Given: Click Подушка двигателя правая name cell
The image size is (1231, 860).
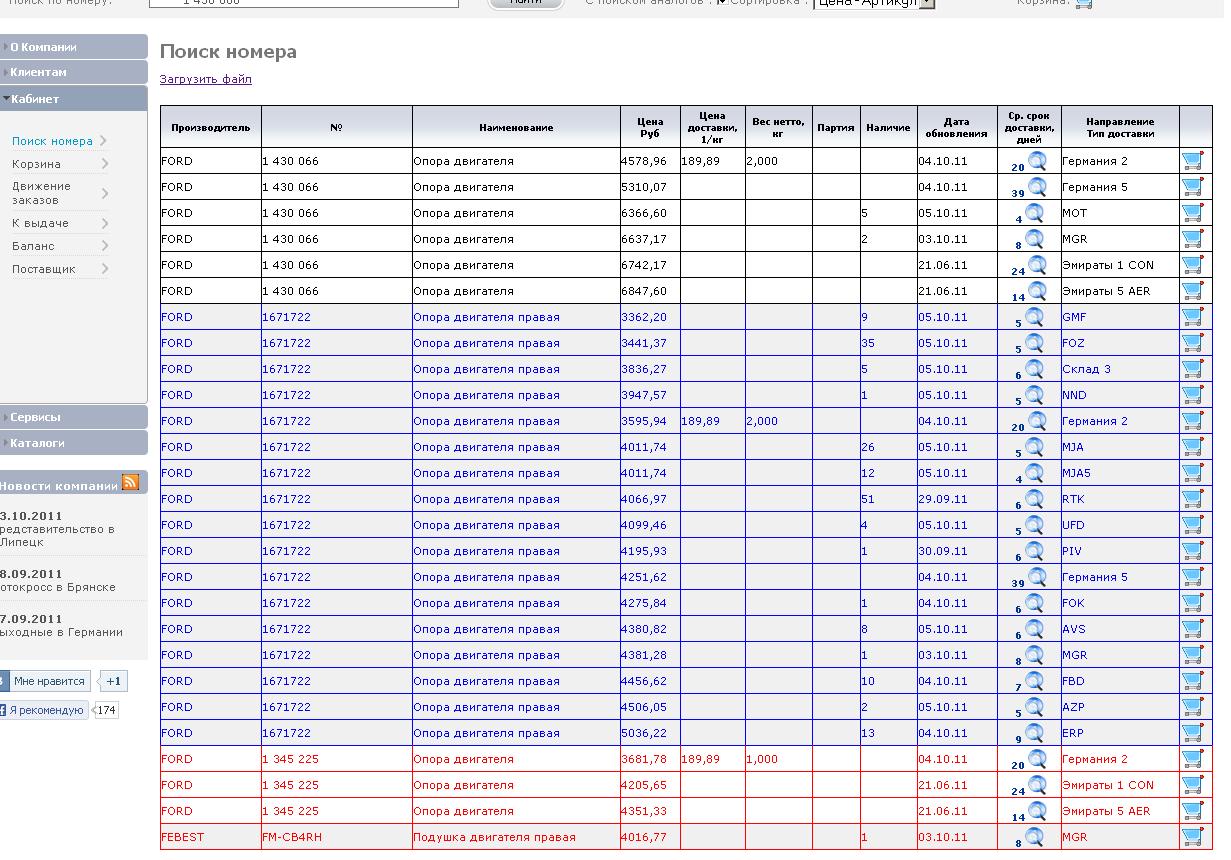Looking at the screenshot, I should pyautogui.click(x=516, y=837).
